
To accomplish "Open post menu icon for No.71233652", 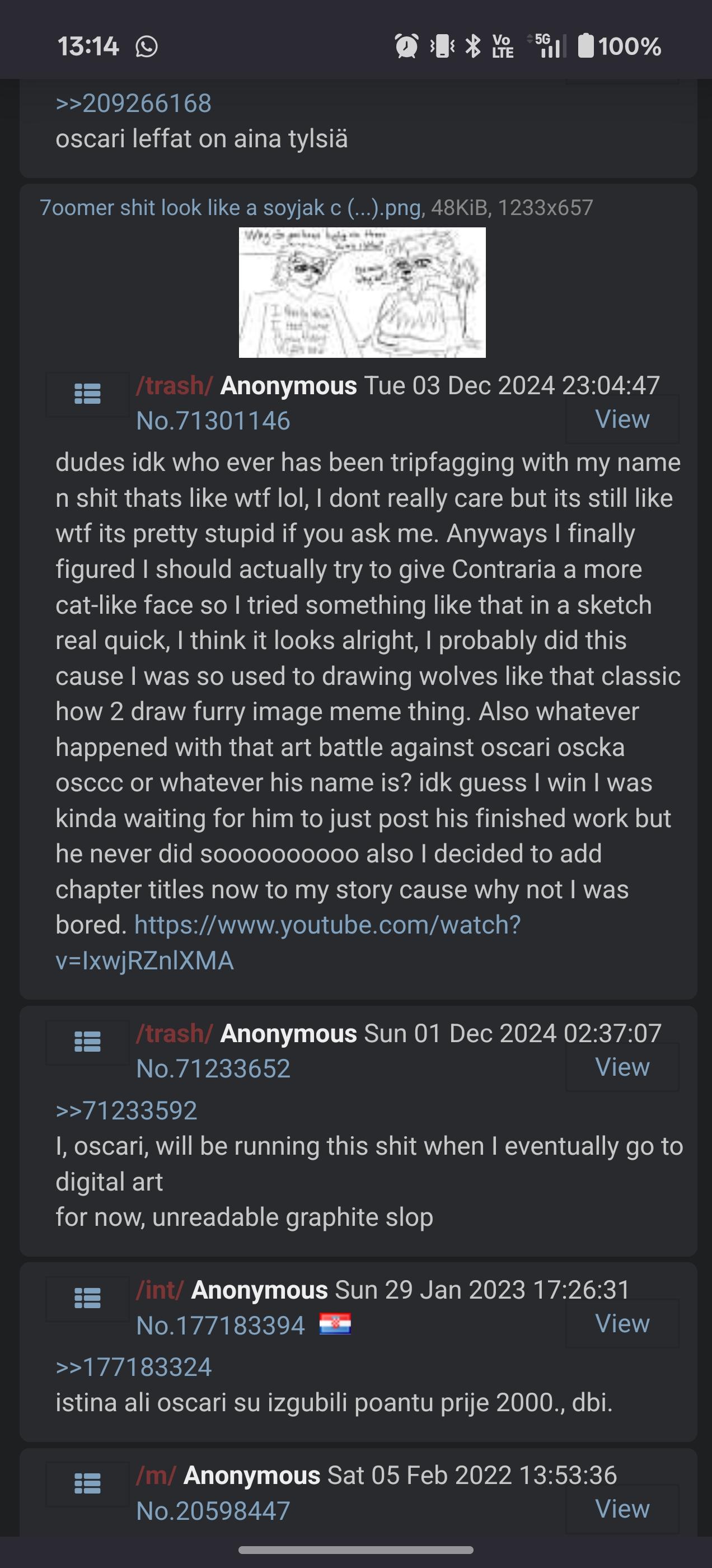I will 87,1042.
